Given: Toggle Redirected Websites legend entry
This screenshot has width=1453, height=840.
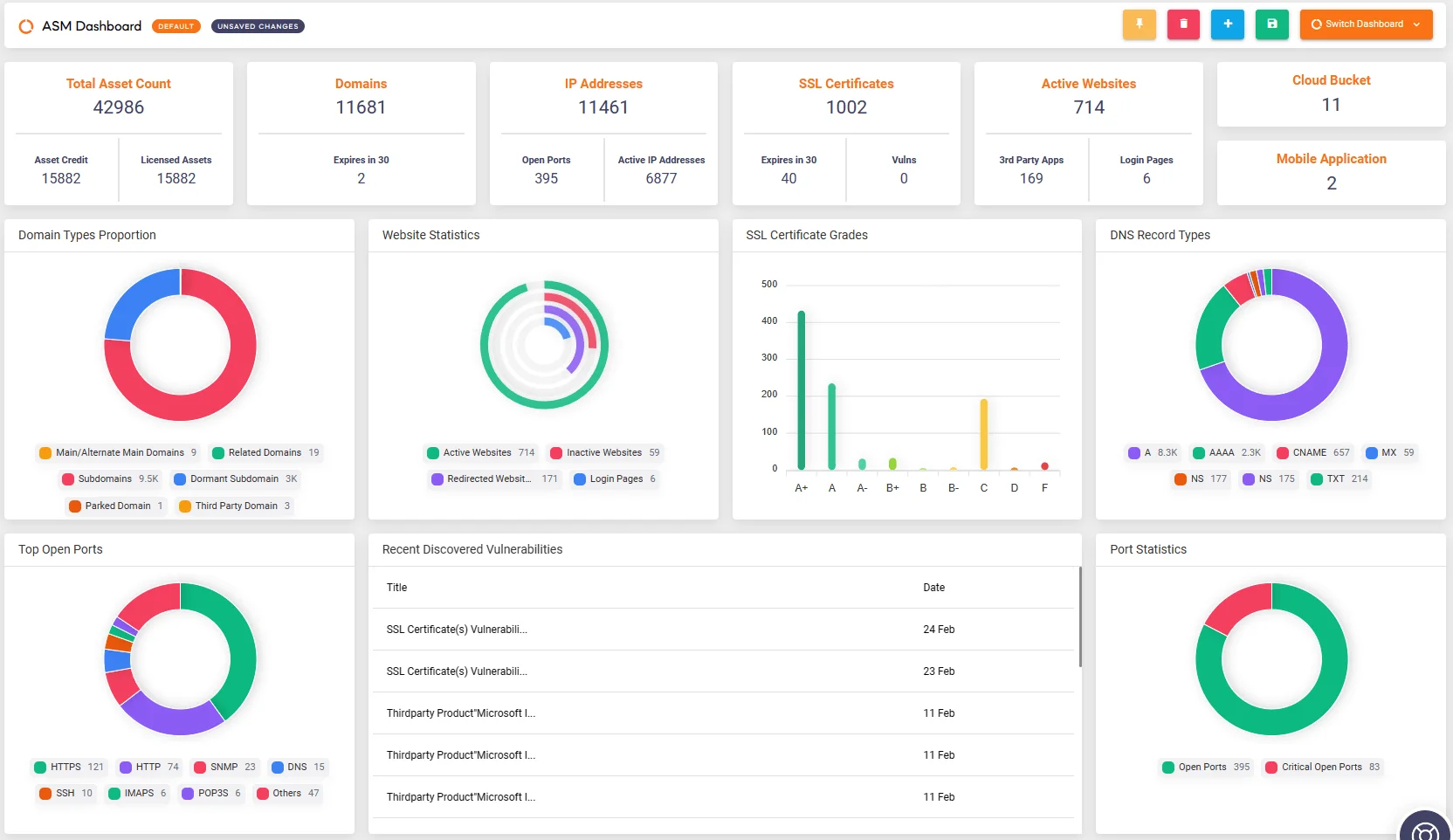Looking at the screenshot, I should click(x=493, y=479).
